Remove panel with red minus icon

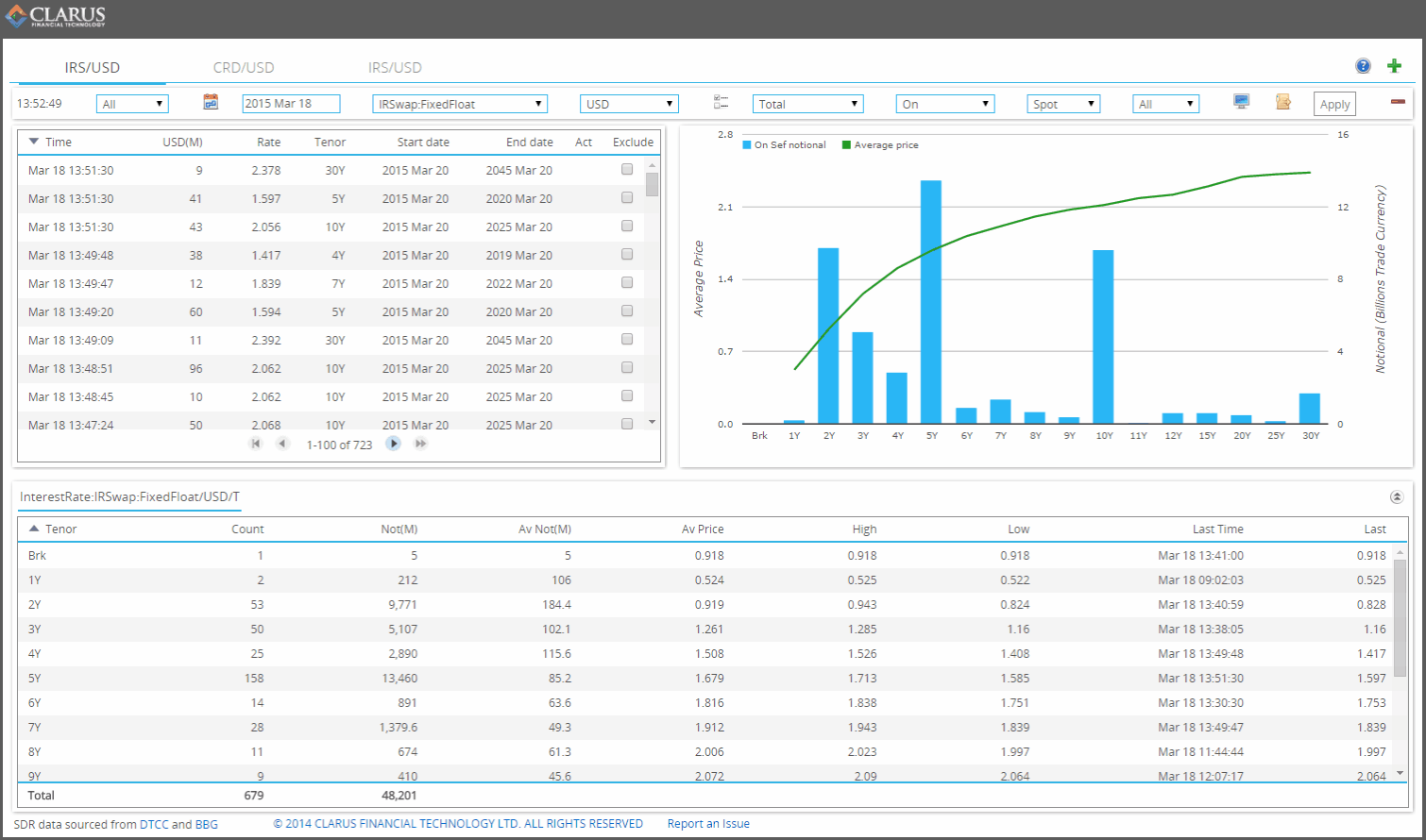[x=1398, y=102]
